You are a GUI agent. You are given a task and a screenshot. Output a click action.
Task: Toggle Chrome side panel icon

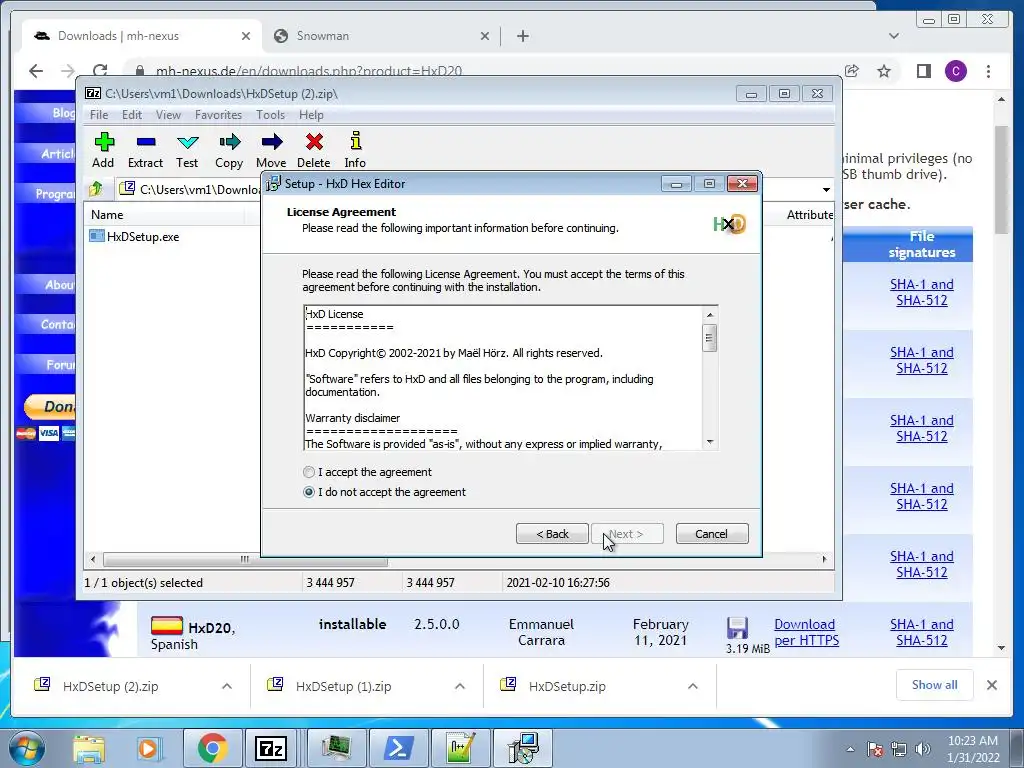tap(923, 71)
